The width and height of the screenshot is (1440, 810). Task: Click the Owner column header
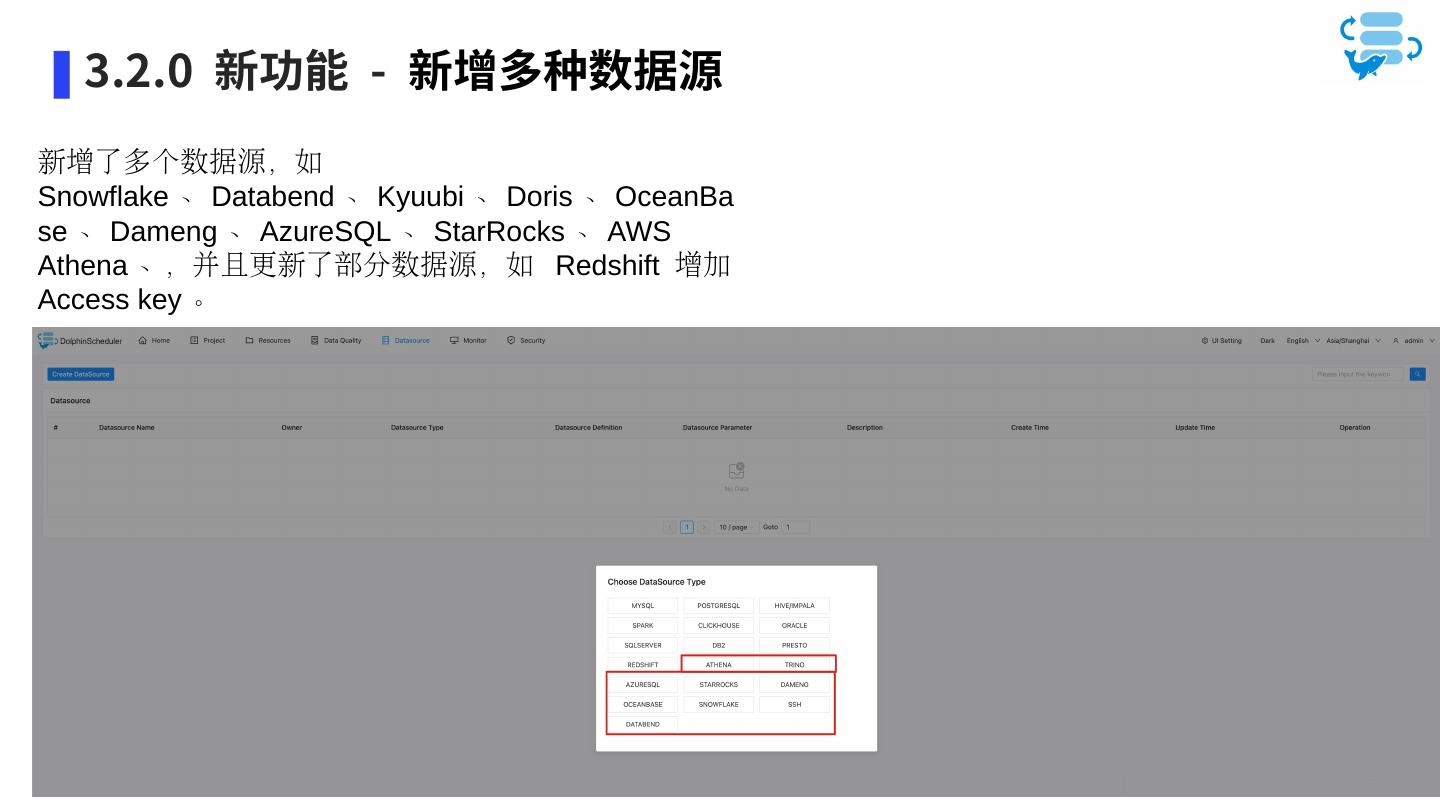point(292,428)
